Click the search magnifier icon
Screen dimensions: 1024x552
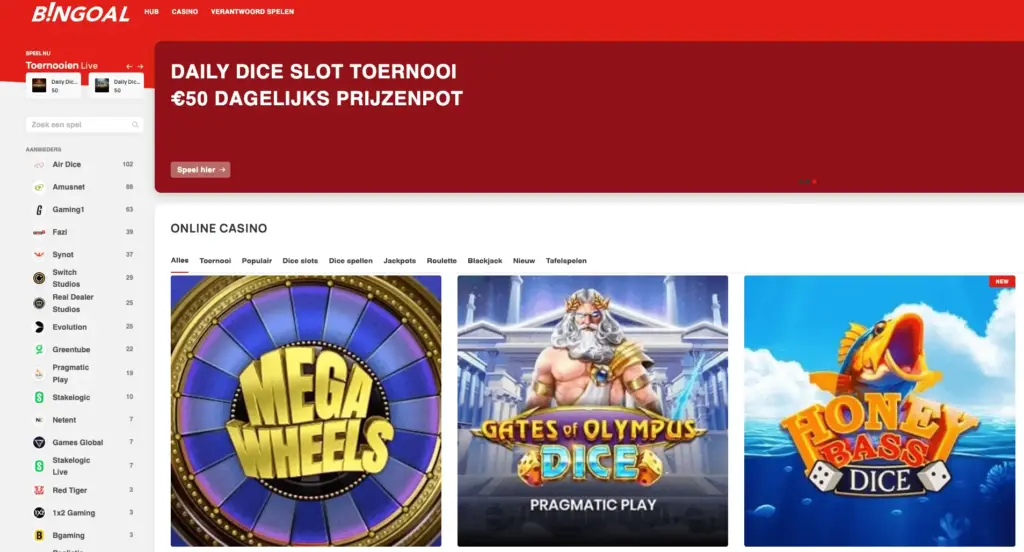[x=135, y=125]
